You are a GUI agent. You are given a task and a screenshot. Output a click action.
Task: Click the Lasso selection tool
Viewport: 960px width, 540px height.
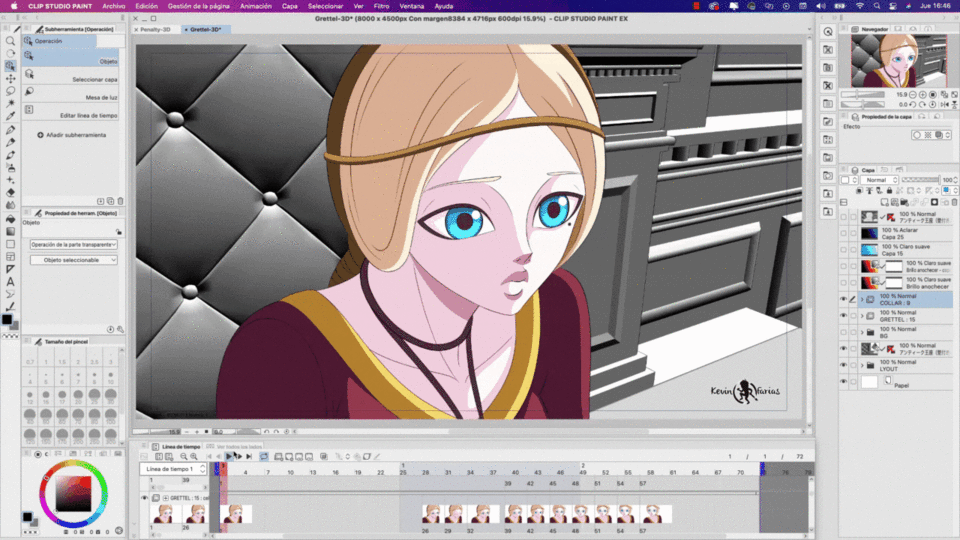[x=10, y=90]
